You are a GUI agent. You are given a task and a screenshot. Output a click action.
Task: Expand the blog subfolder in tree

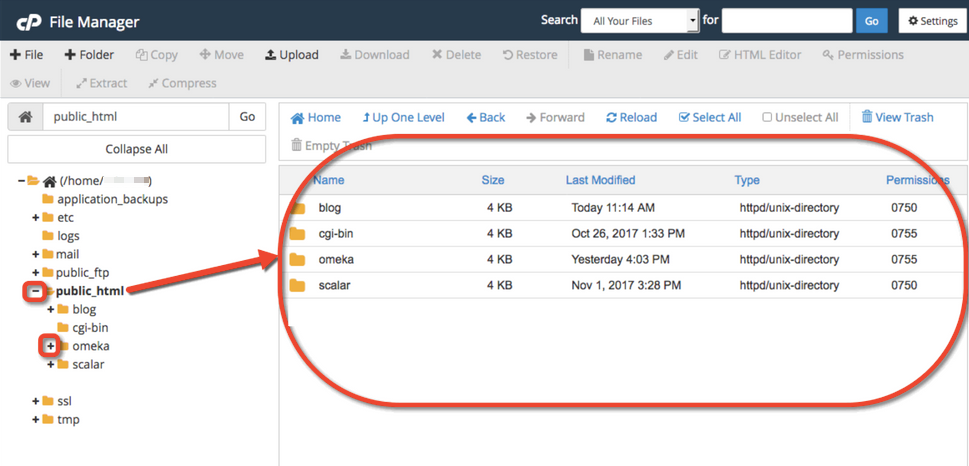[51, 309]
